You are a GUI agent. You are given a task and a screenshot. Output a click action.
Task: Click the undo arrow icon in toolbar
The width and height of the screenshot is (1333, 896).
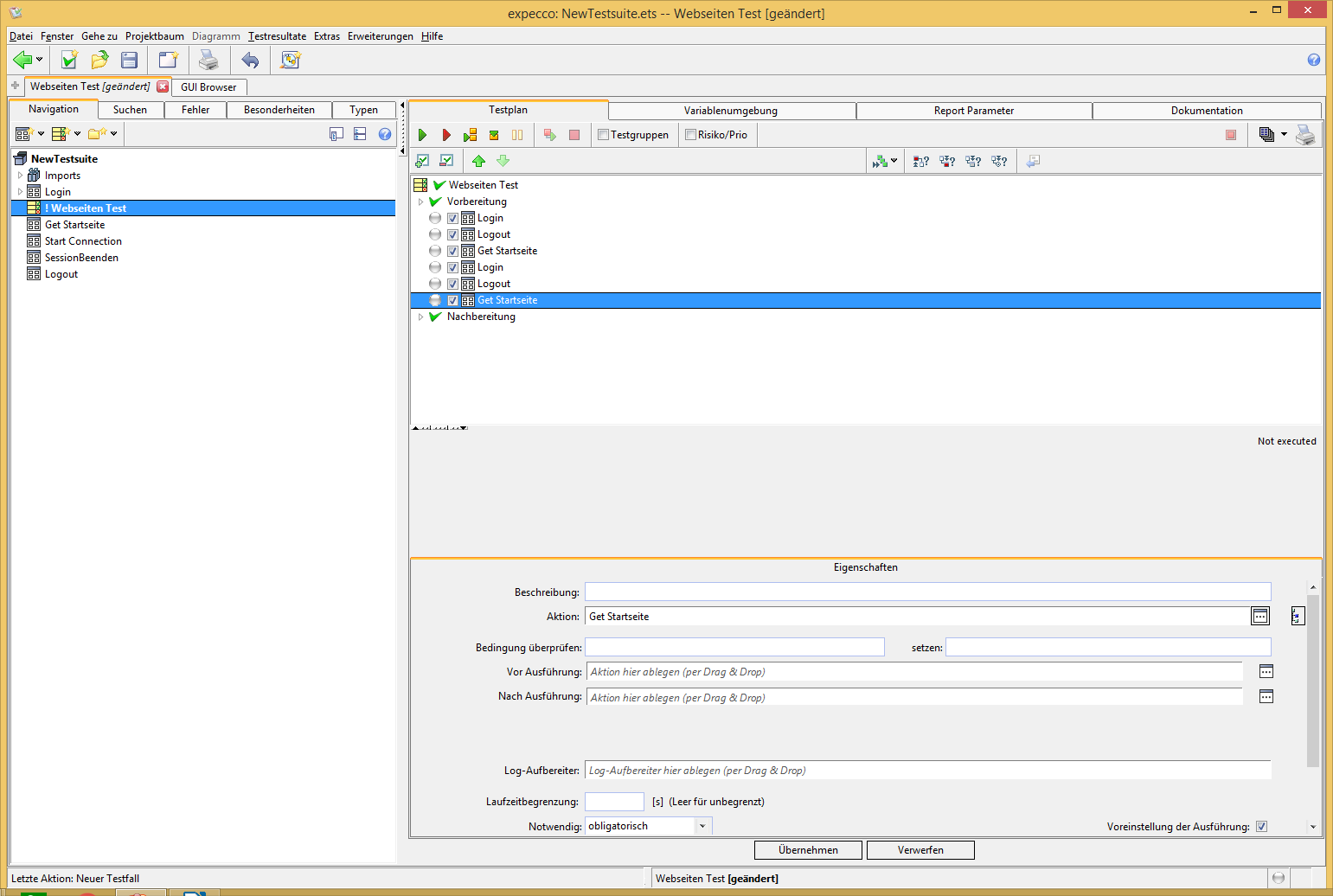250,60
